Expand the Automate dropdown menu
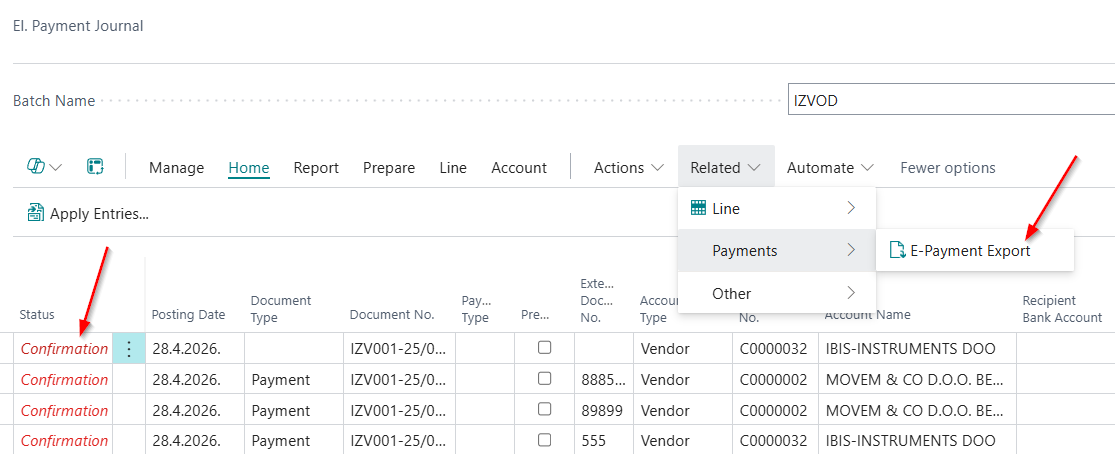 829,168
